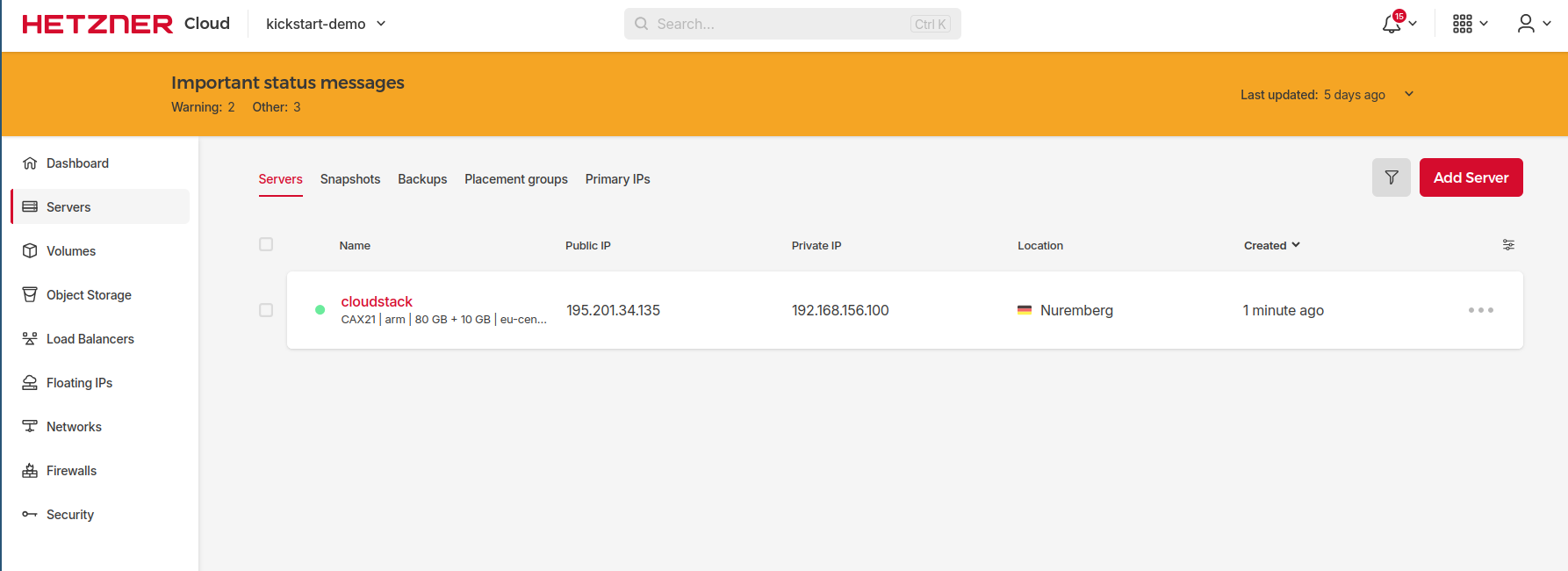Image resolution: width=1568 pixels, height=571 pixels.
Task: Click inside the Search field
Action: click(x=793, y=24)
